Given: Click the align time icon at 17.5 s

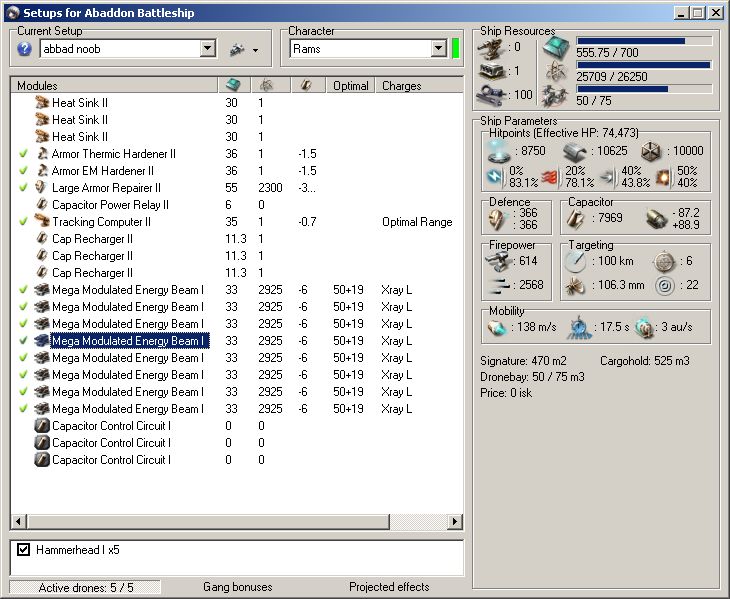Looking at the screenshot, I should [578, 328].
